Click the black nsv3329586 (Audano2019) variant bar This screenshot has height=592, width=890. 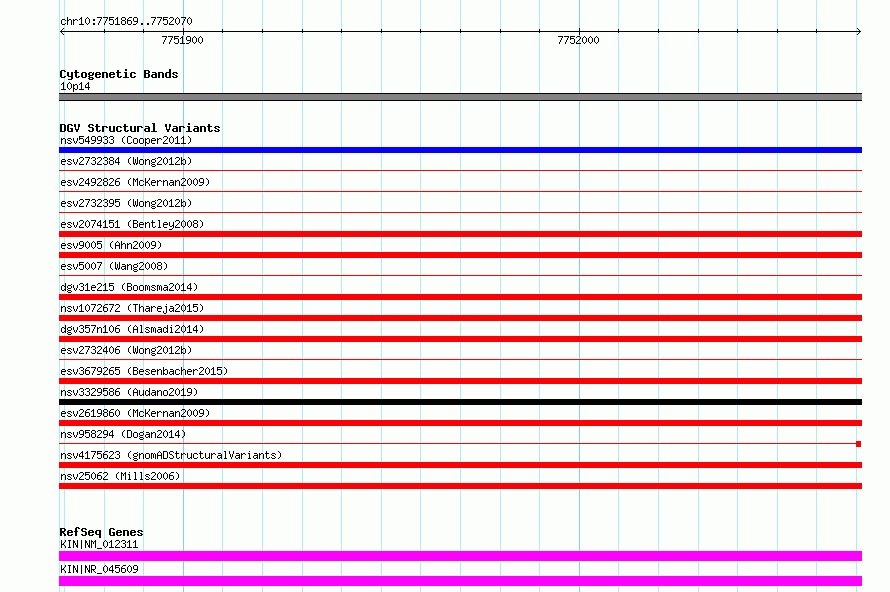460,402
